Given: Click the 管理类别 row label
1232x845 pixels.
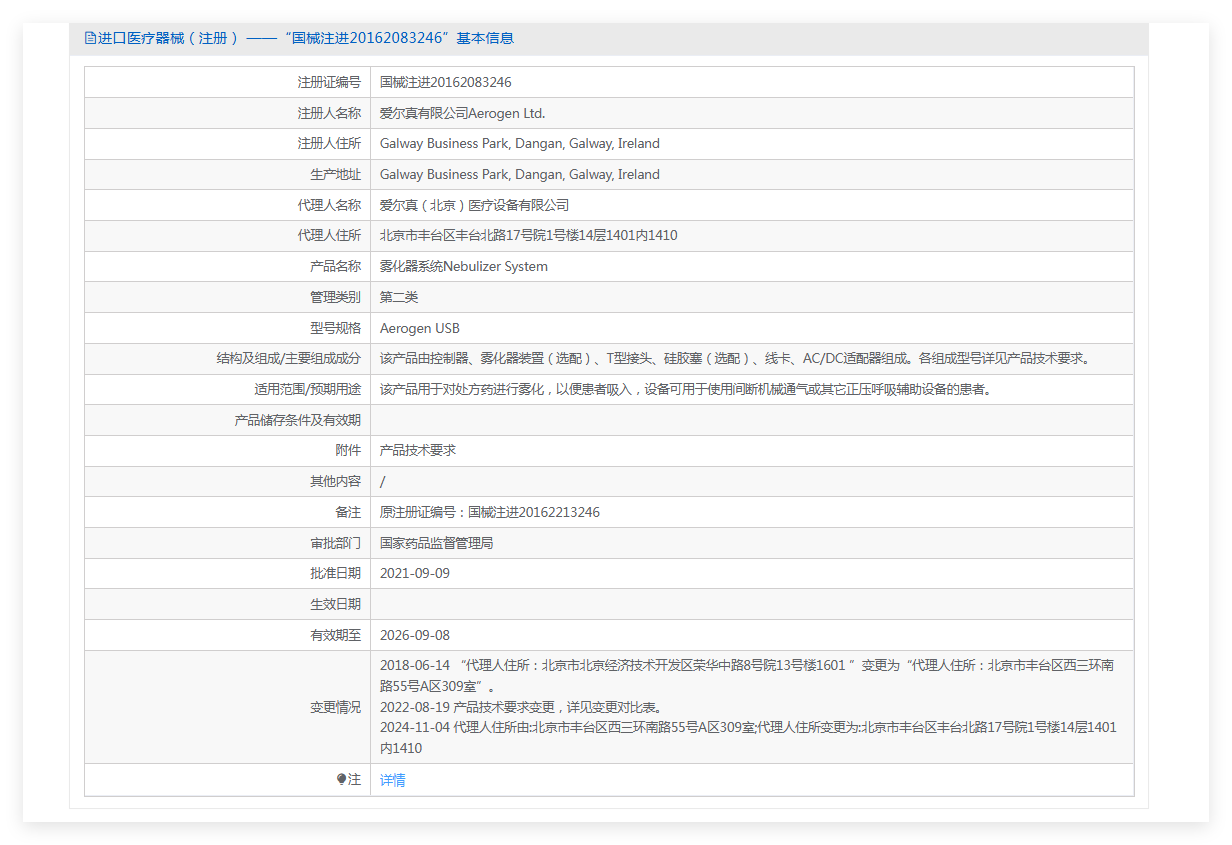Looking at the screenshot, I should (335, 297).
